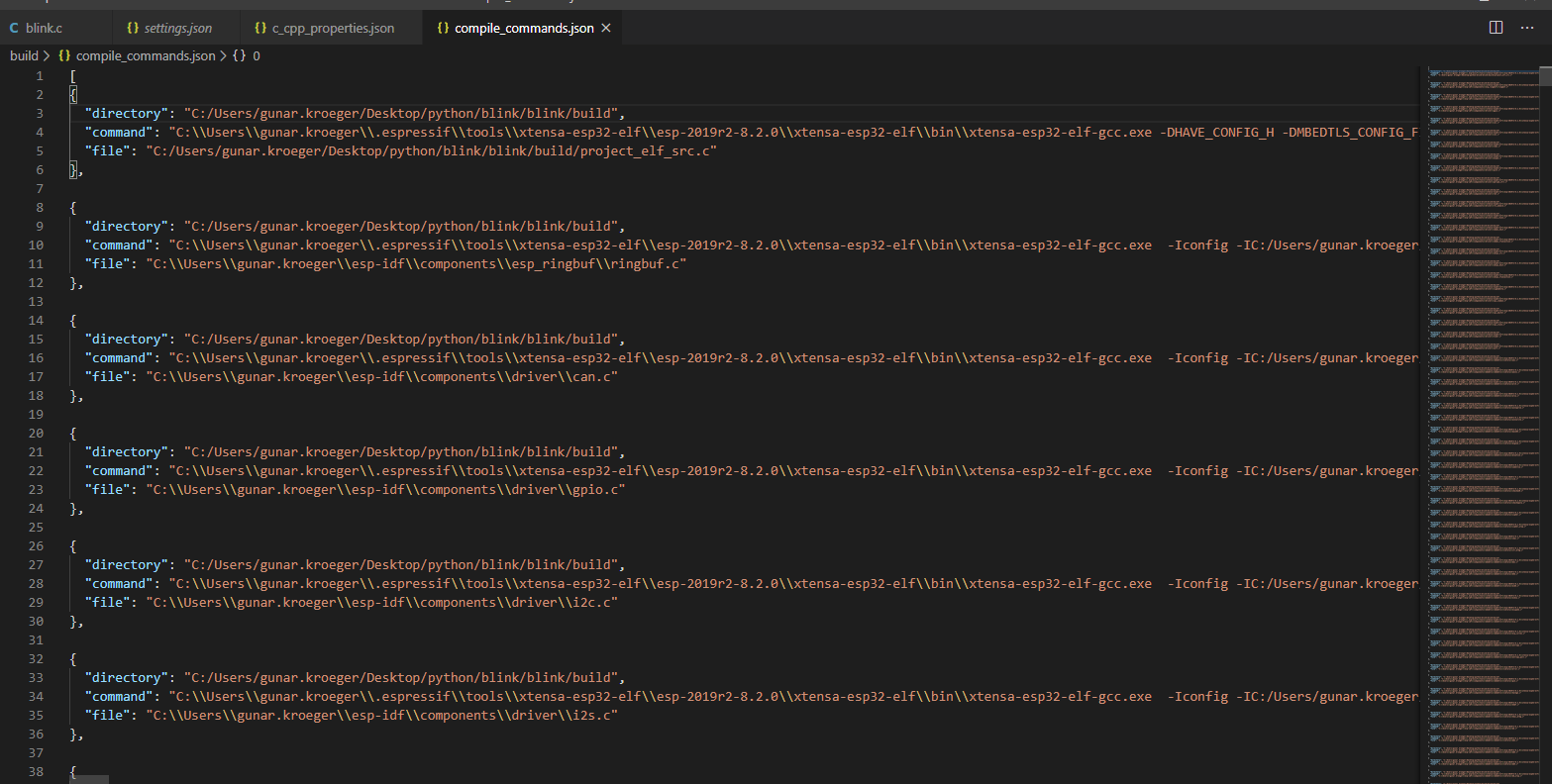Image resolution: width=1552 pixels, height=784 pixels.
Task: Click the "file" key on line 35
Action: pyautogui.click(x=107, y=716)
